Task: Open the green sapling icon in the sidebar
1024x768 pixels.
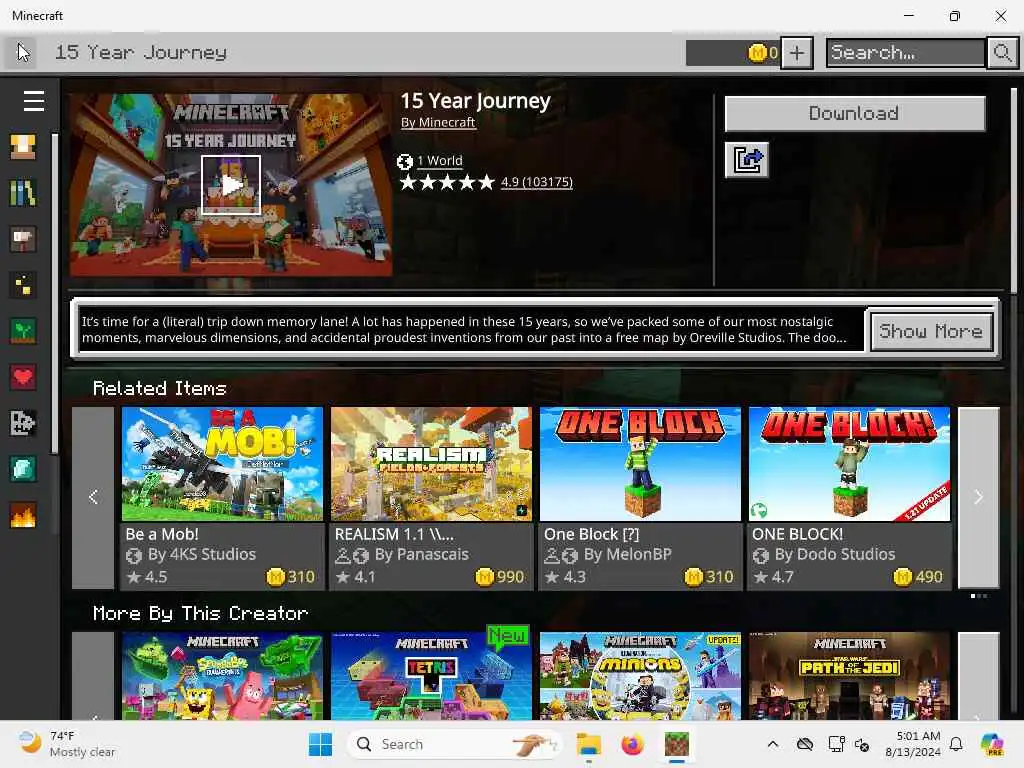Action: (23, 331)
